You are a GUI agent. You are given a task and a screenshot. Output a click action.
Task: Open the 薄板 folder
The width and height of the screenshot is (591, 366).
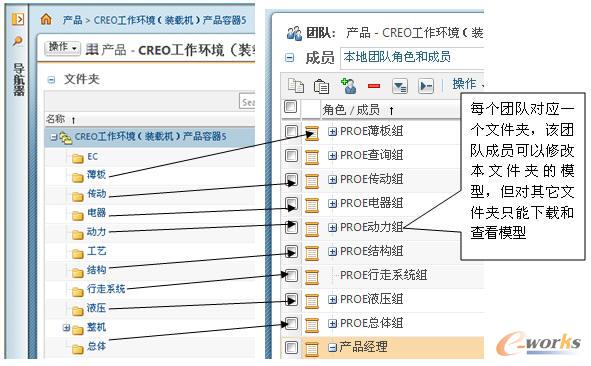[x=96, y=174]
